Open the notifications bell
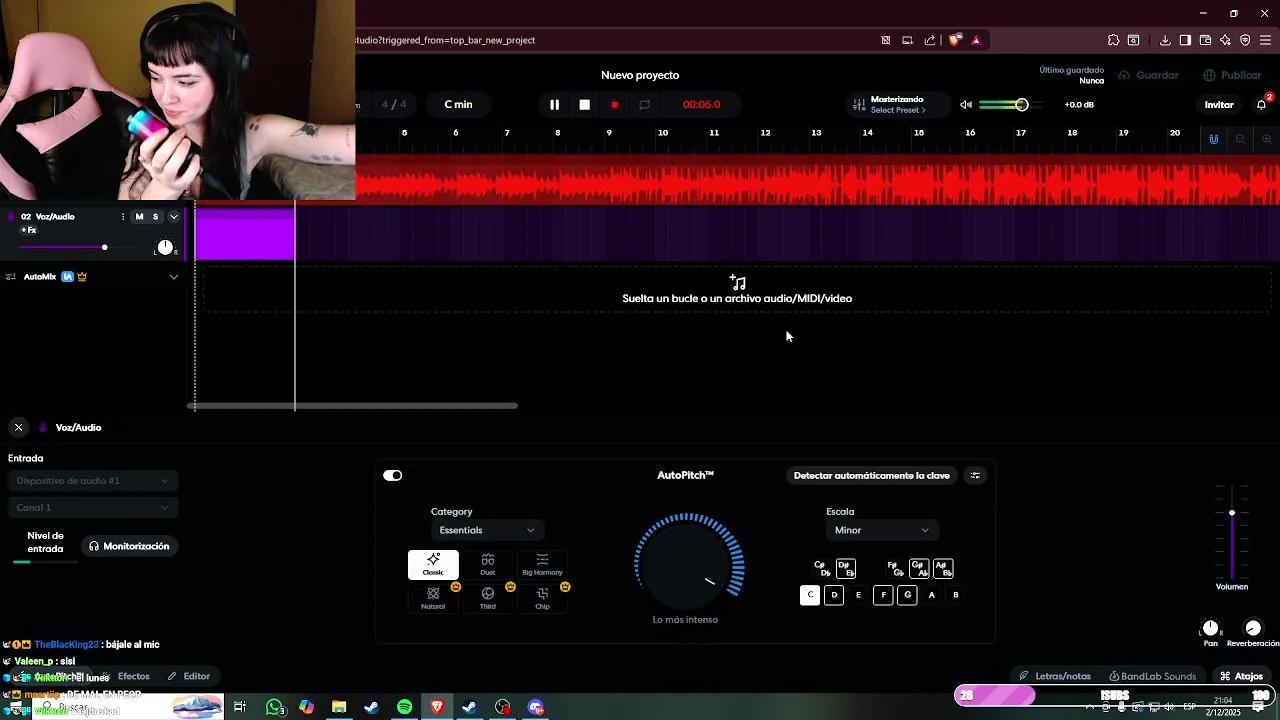This screenshot has height=720, width=1280. [x=1262, y=105]
